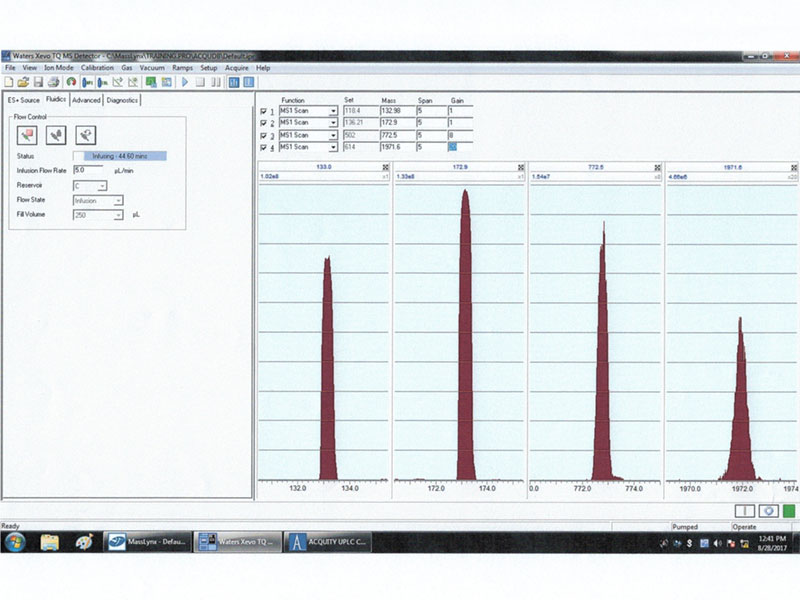
Task: Click the Save floppy disk toolbar icon
Action: (x=37, y=82)
